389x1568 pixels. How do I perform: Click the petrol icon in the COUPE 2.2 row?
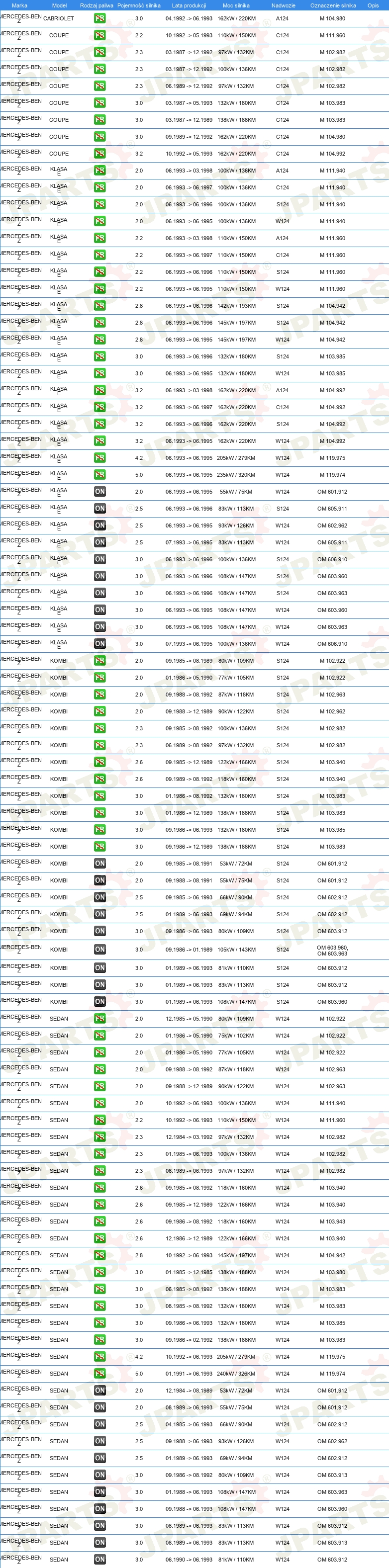(100, 35)
